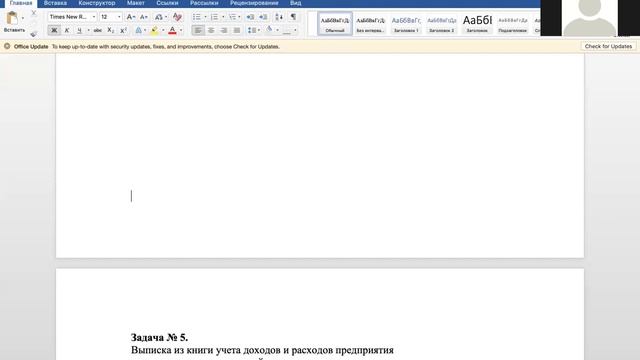Click Office Update info icon
Viewport: 640px width, 360px height.
7,47
